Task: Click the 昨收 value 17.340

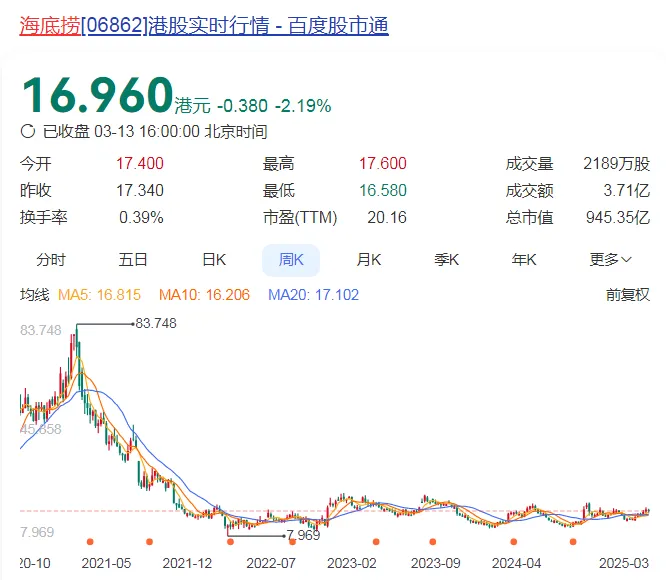Action: point(140,191)
